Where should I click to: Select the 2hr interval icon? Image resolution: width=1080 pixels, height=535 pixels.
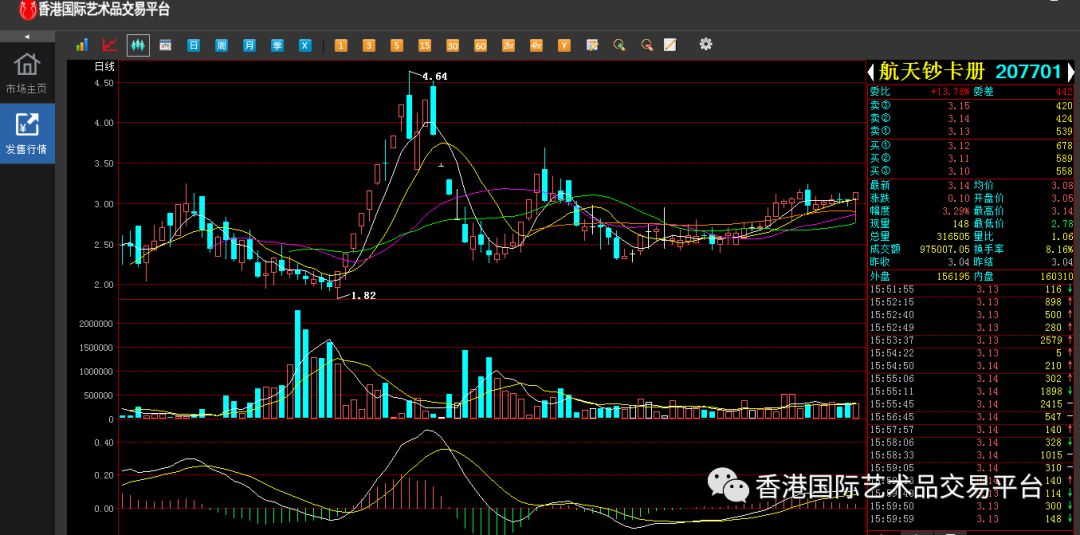[508, 45]
